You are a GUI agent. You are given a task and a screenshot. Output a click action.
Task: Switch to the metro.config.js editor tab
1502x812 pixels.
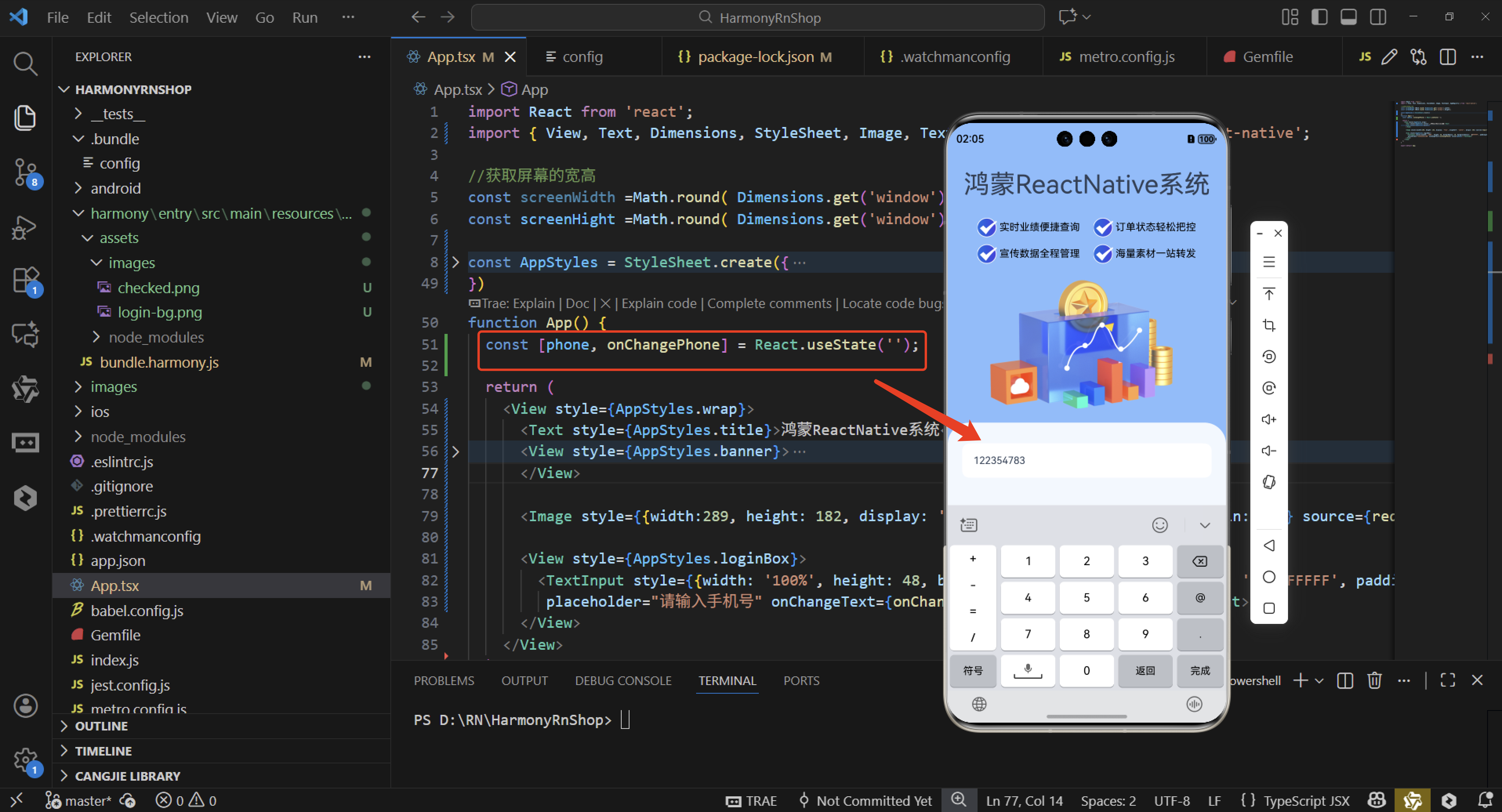tap(1125, 56)
